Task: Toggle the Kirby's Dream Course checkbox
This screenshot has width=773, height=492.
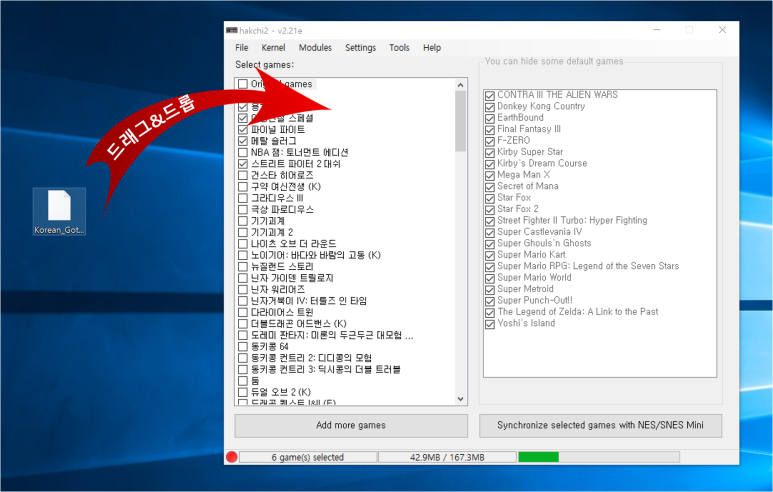Action: (x=490, y=164)
